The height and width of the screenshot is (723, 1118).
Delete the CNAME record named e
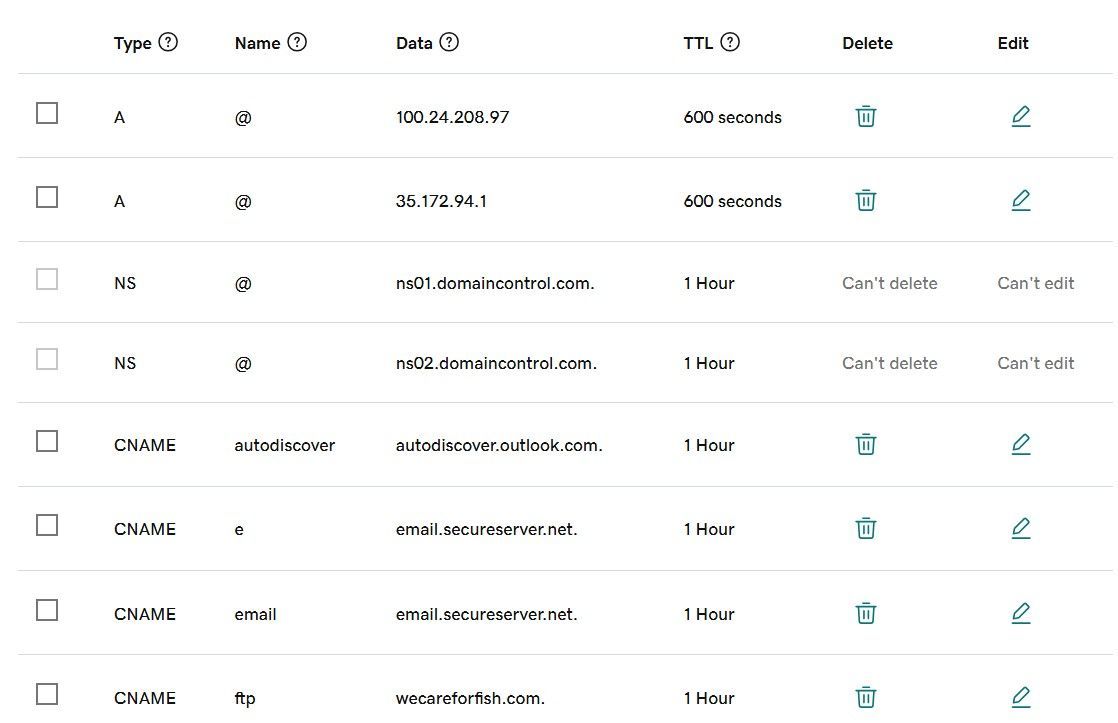tap(866, 528)
